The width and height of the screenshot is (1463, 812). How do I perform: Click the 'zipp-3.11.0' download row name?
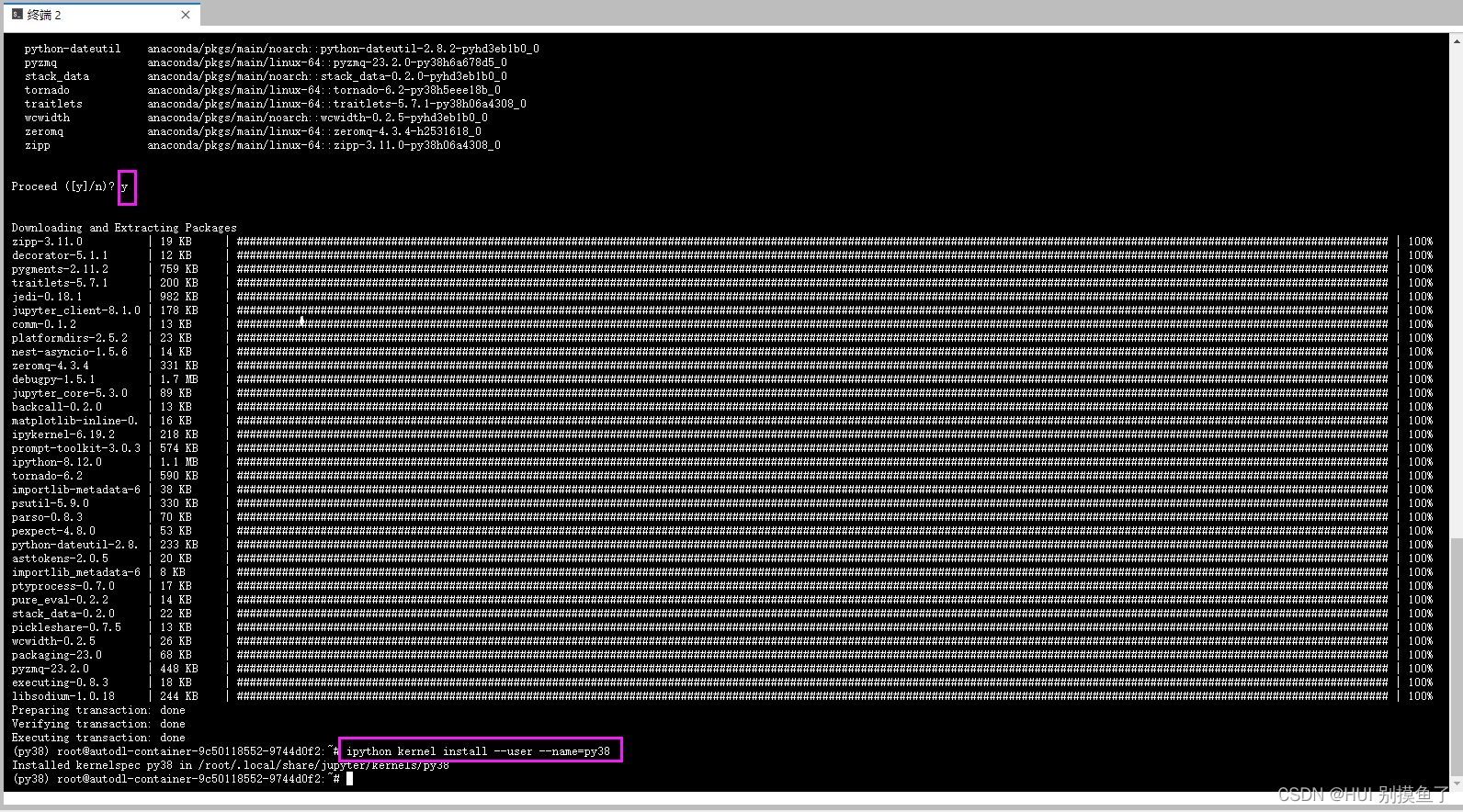(47, 242)
